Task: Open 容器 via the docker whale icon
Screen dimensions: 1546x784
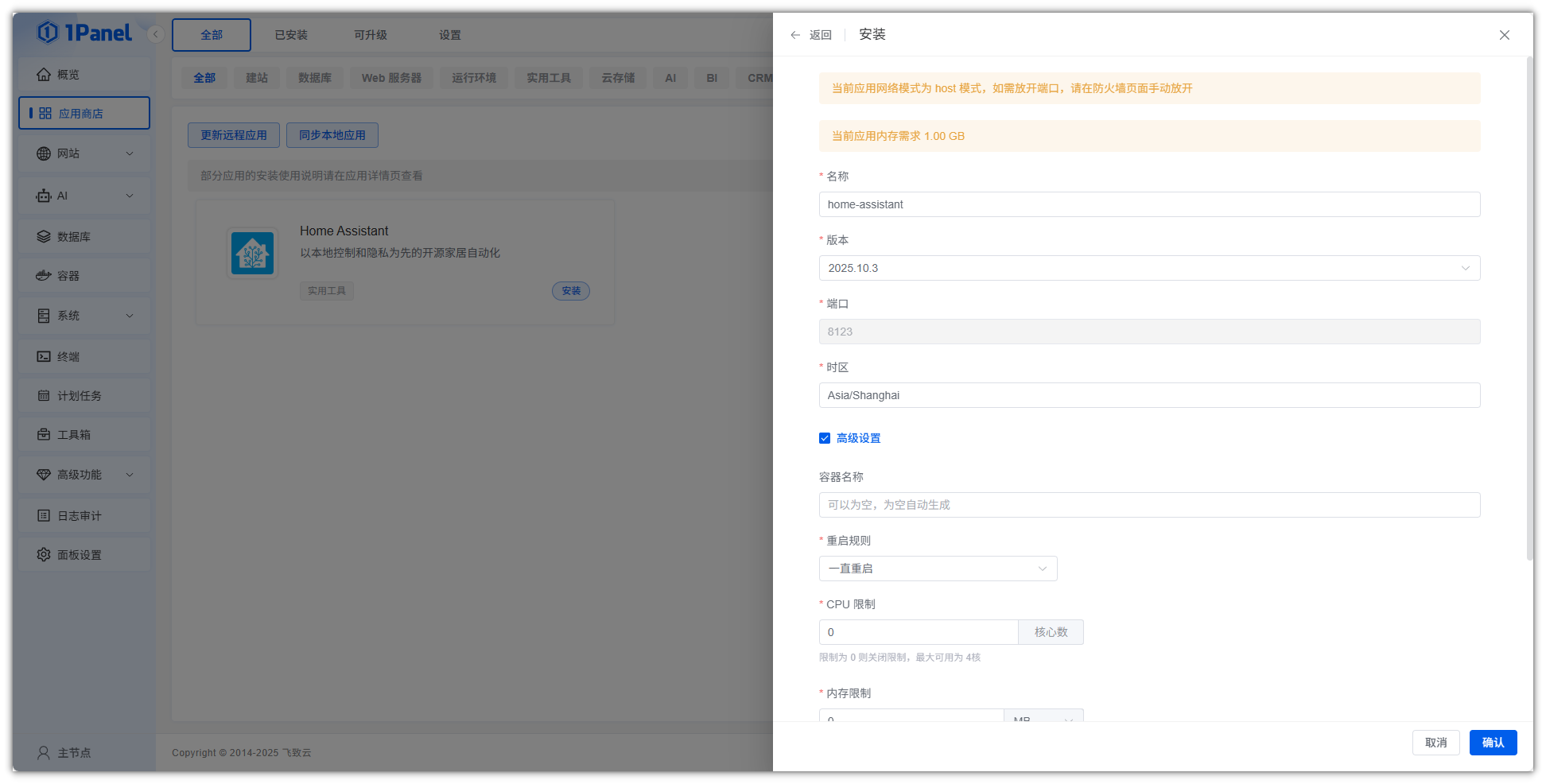Action: coord(44,276)
